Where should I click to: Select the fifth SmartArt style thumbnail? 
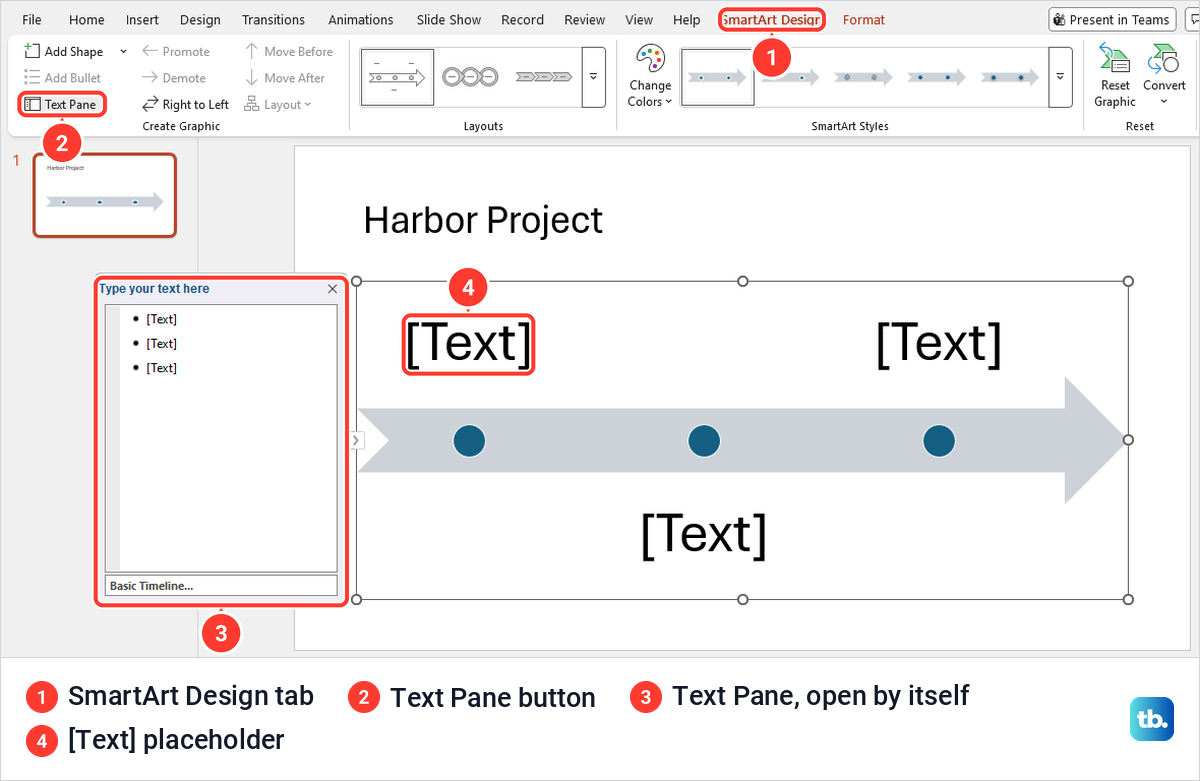point(1008,77)
